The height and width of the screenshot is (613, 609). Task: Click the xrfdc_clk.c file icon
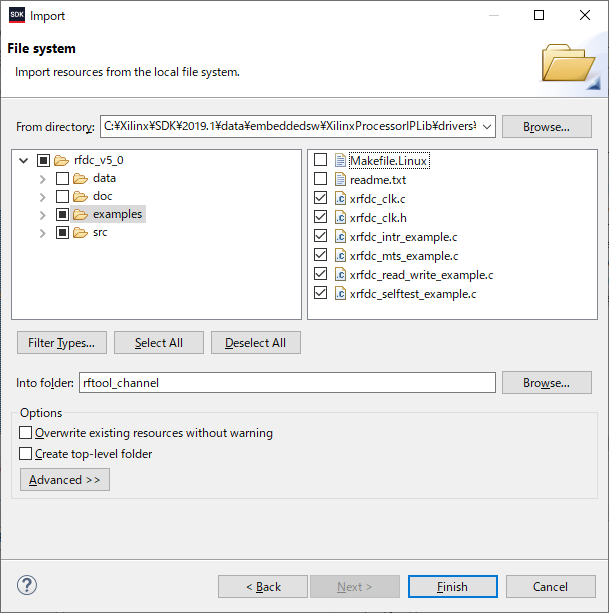340,199
